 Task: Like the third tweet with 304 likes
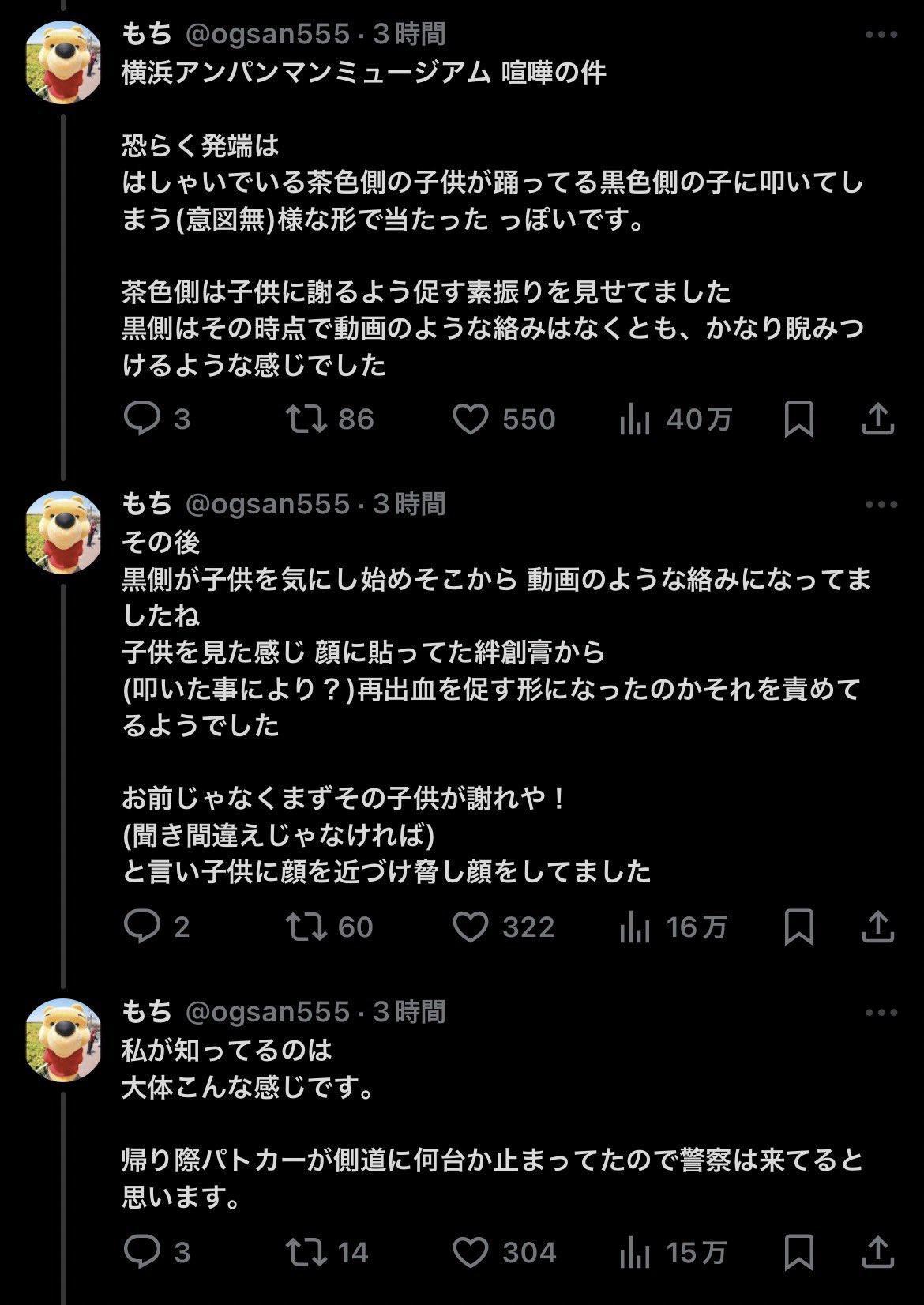(471, 1252)
